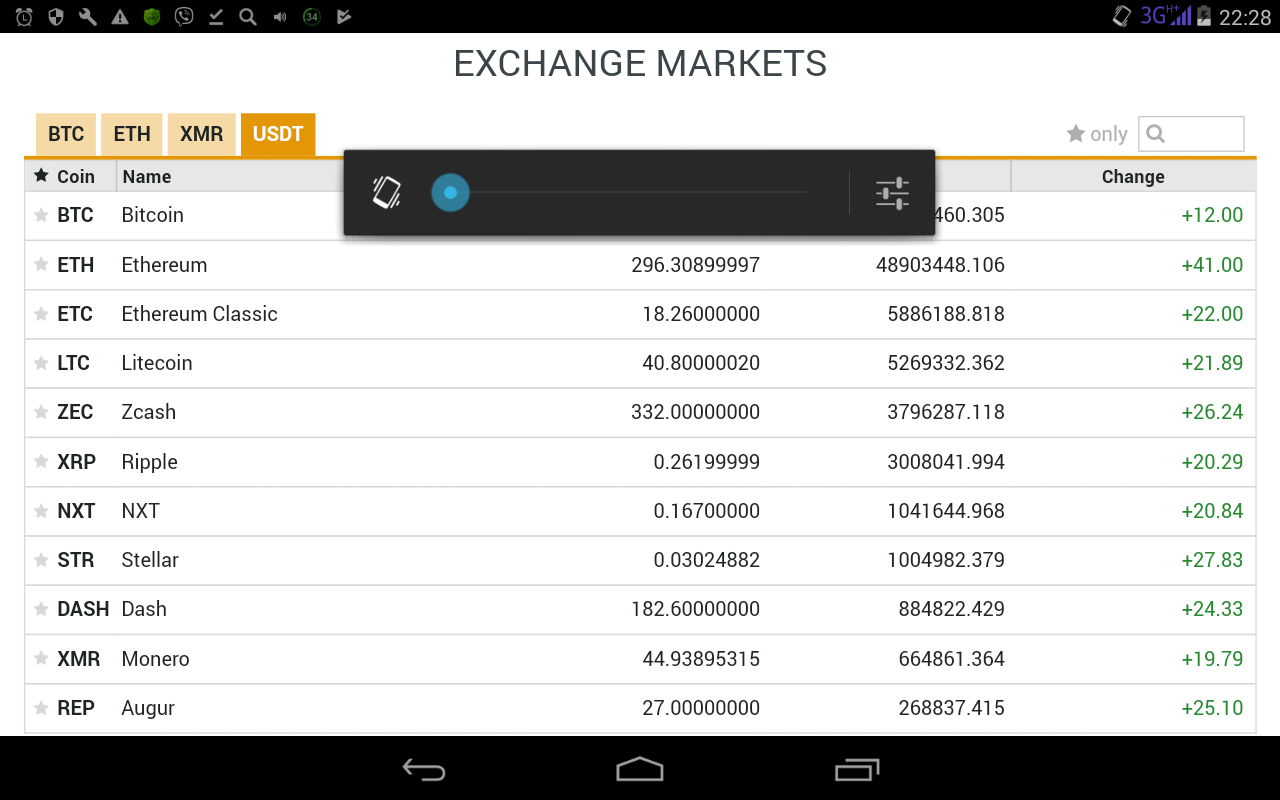Tap the clock showing 22:28
Viewport: 1280px width, 800px height.
(x=1245, y=17)
